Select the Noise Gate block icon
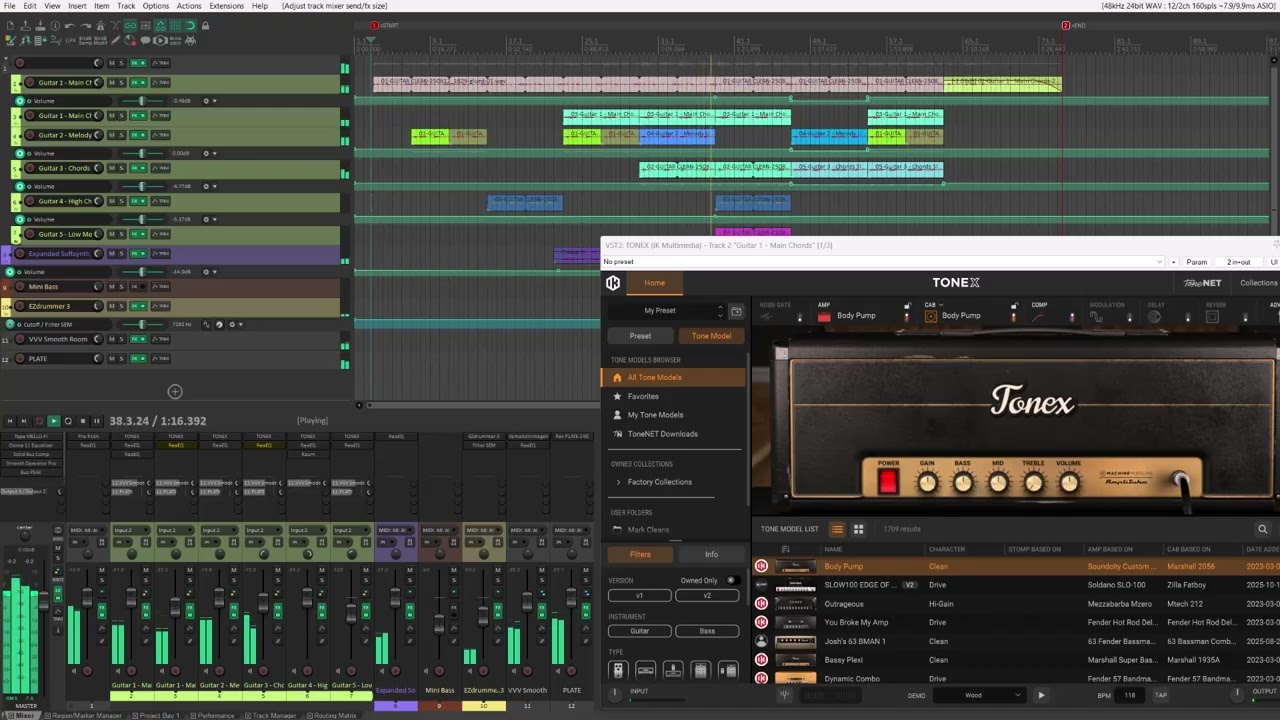This screenshot has height=720, width=1280. 767,317
